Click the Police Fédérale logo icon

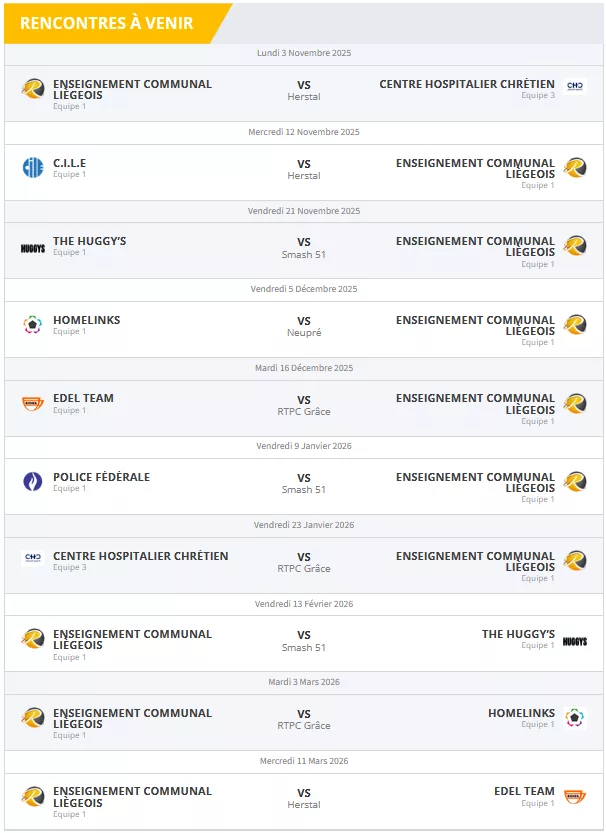click(33, 482)
